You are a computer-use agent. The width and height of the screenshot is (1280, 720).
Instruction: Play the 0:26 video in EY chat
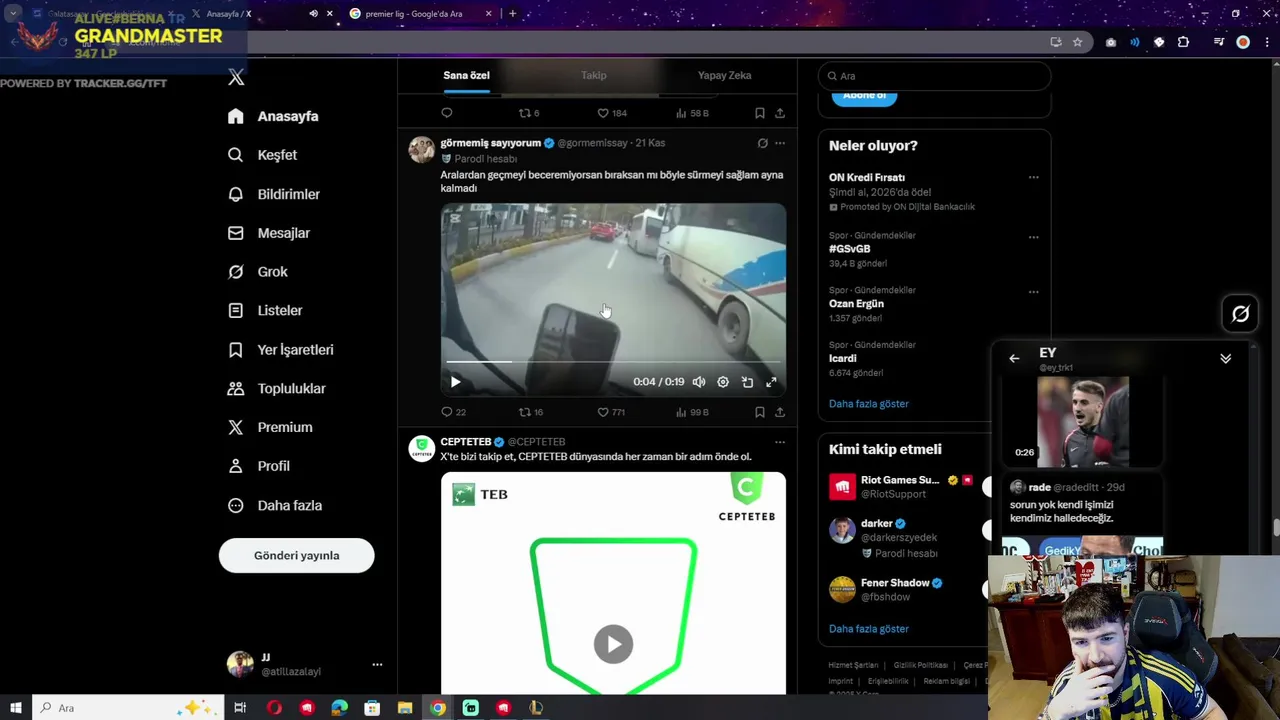(x=1083, y=421)
